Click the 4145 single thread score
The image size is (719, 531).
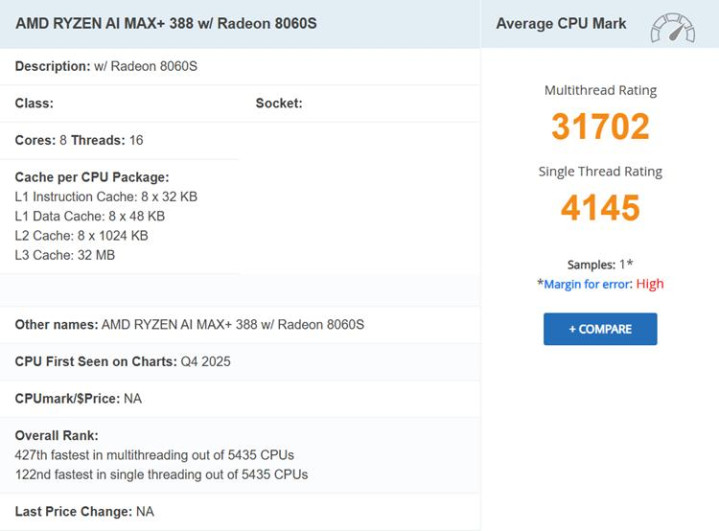click(x=600, y=208)
